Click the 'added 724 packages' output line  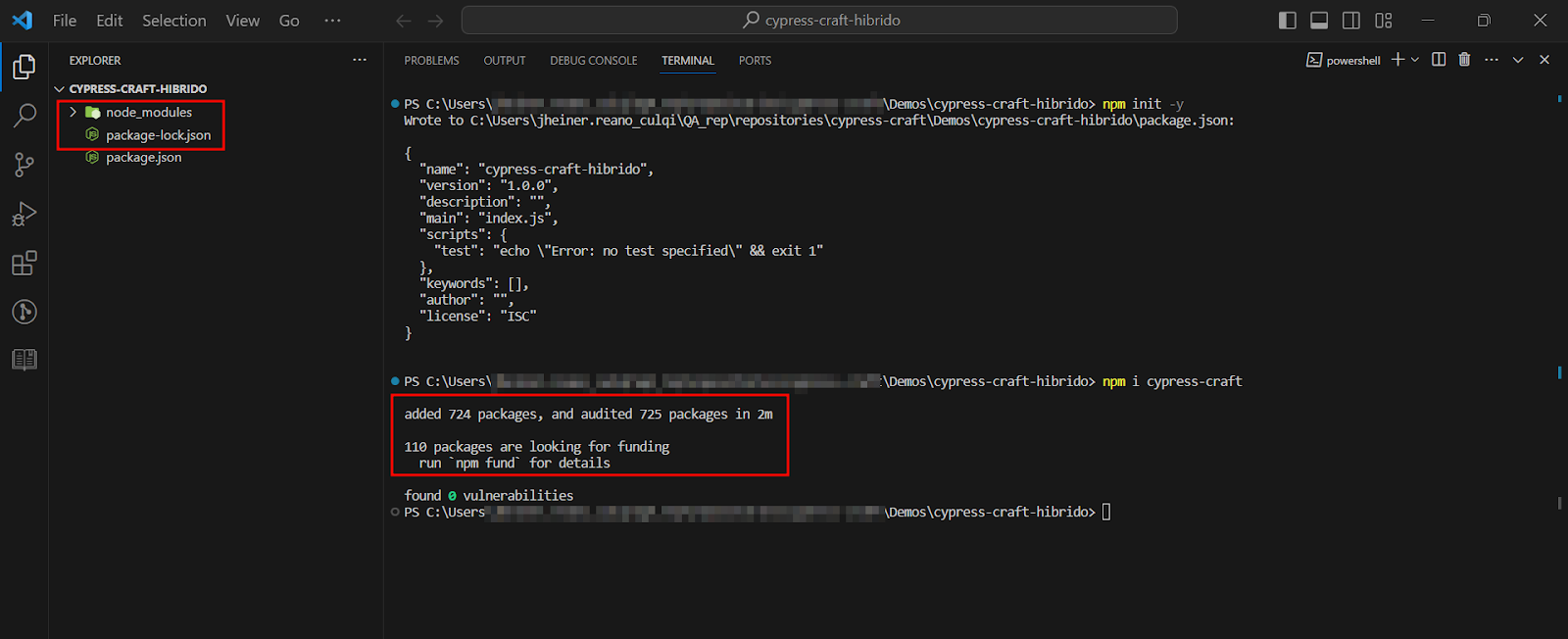coord(588,415)
